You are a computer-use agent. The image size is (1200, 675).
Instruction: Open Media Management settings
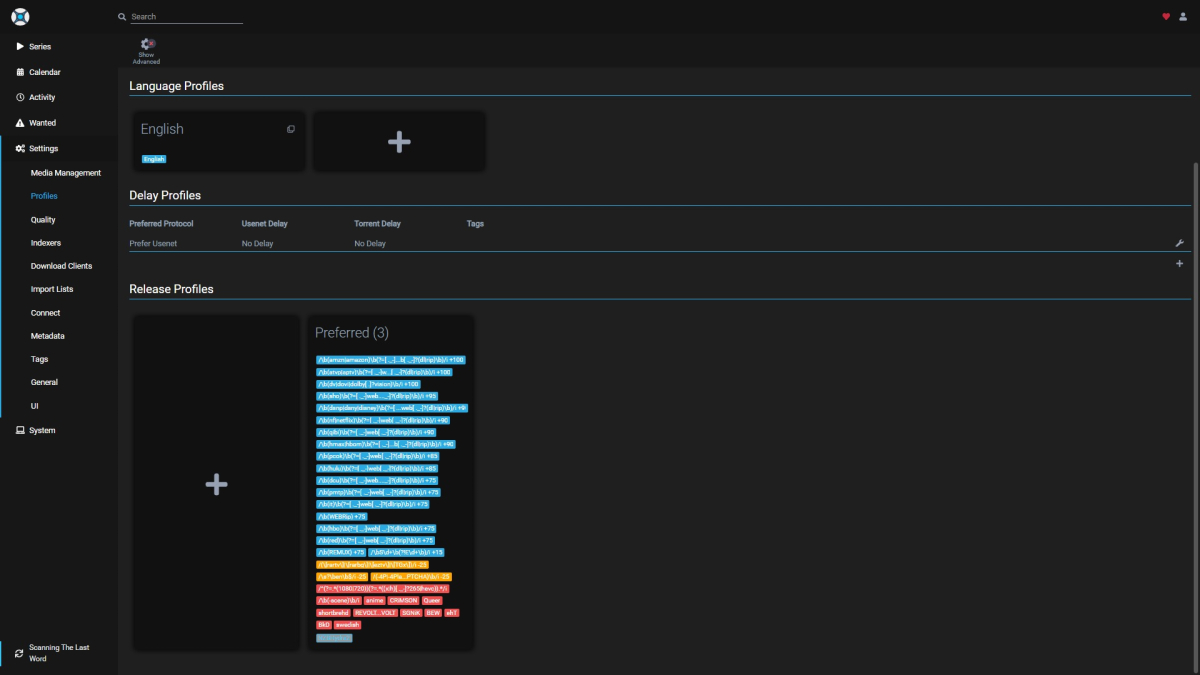[66, 172]
